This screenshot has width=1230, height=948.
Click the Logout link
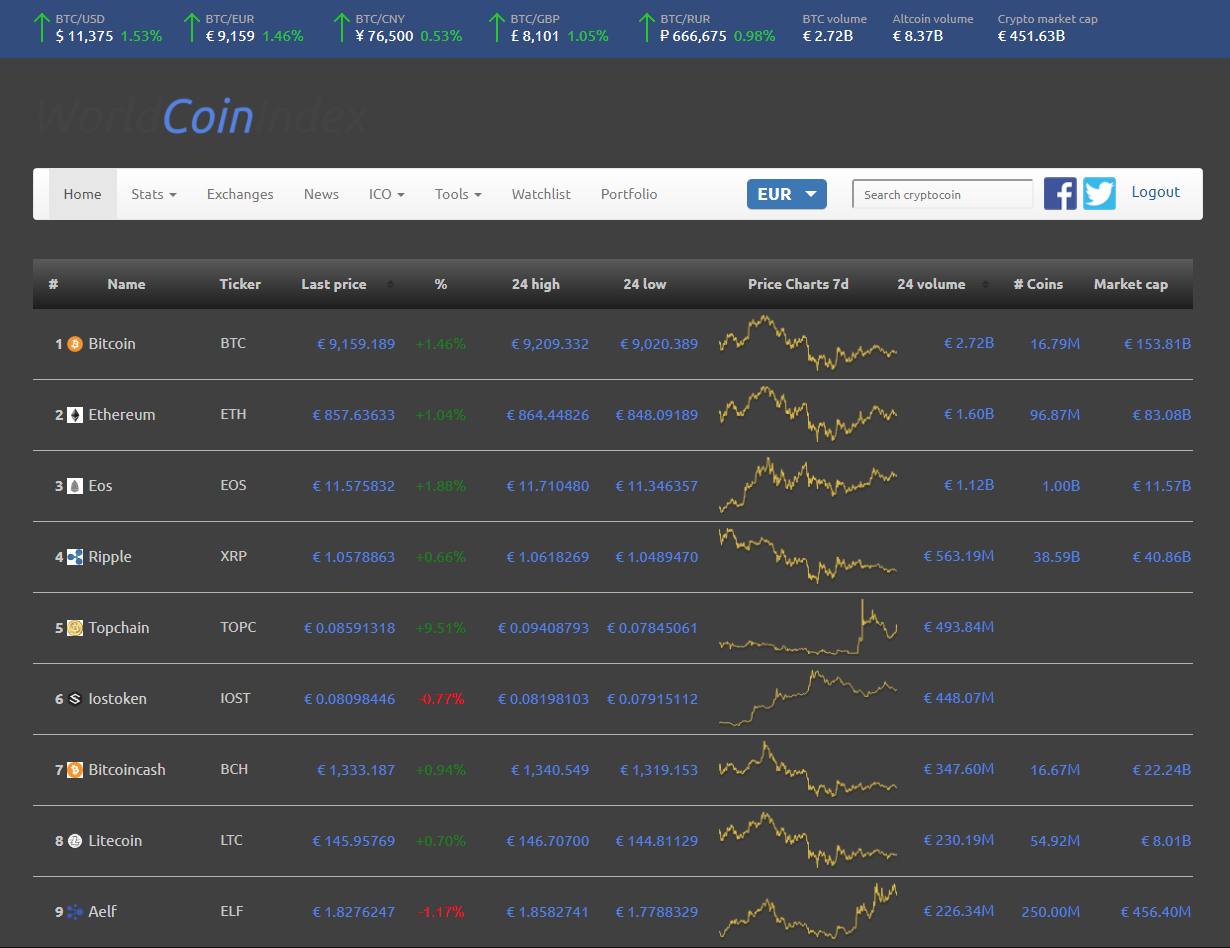(x=1156, y=192)
